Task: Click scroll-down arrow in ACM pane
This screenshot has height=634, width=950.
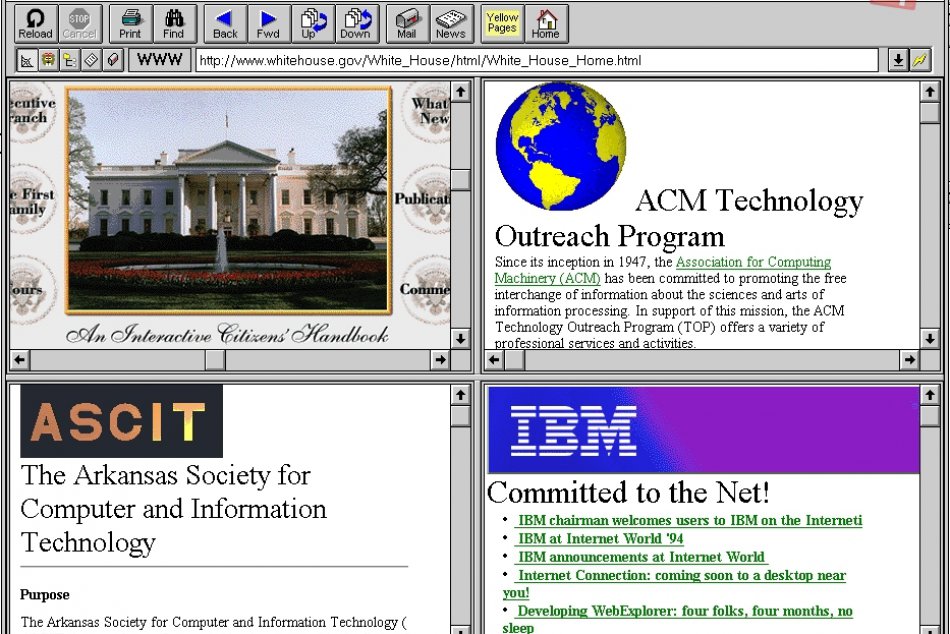Action: coord(930,339)
